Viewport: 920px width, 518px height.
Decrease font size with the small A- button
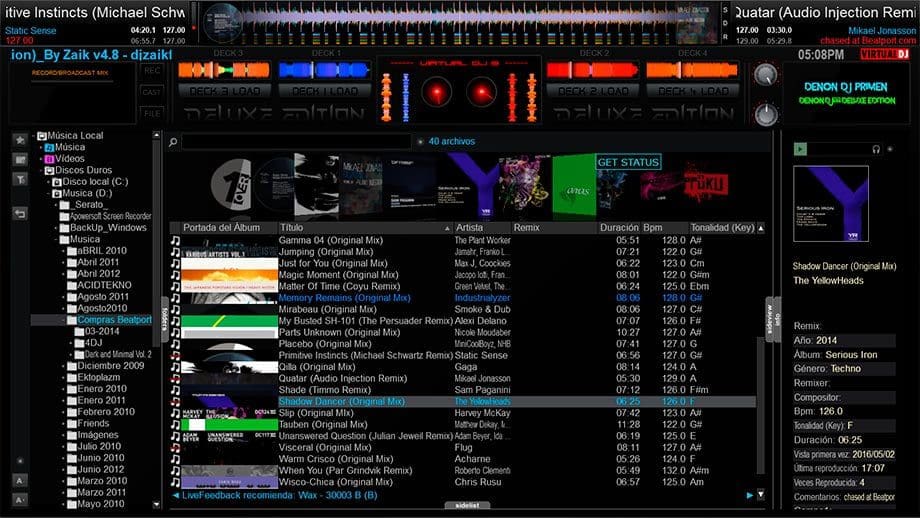[19, 500]
